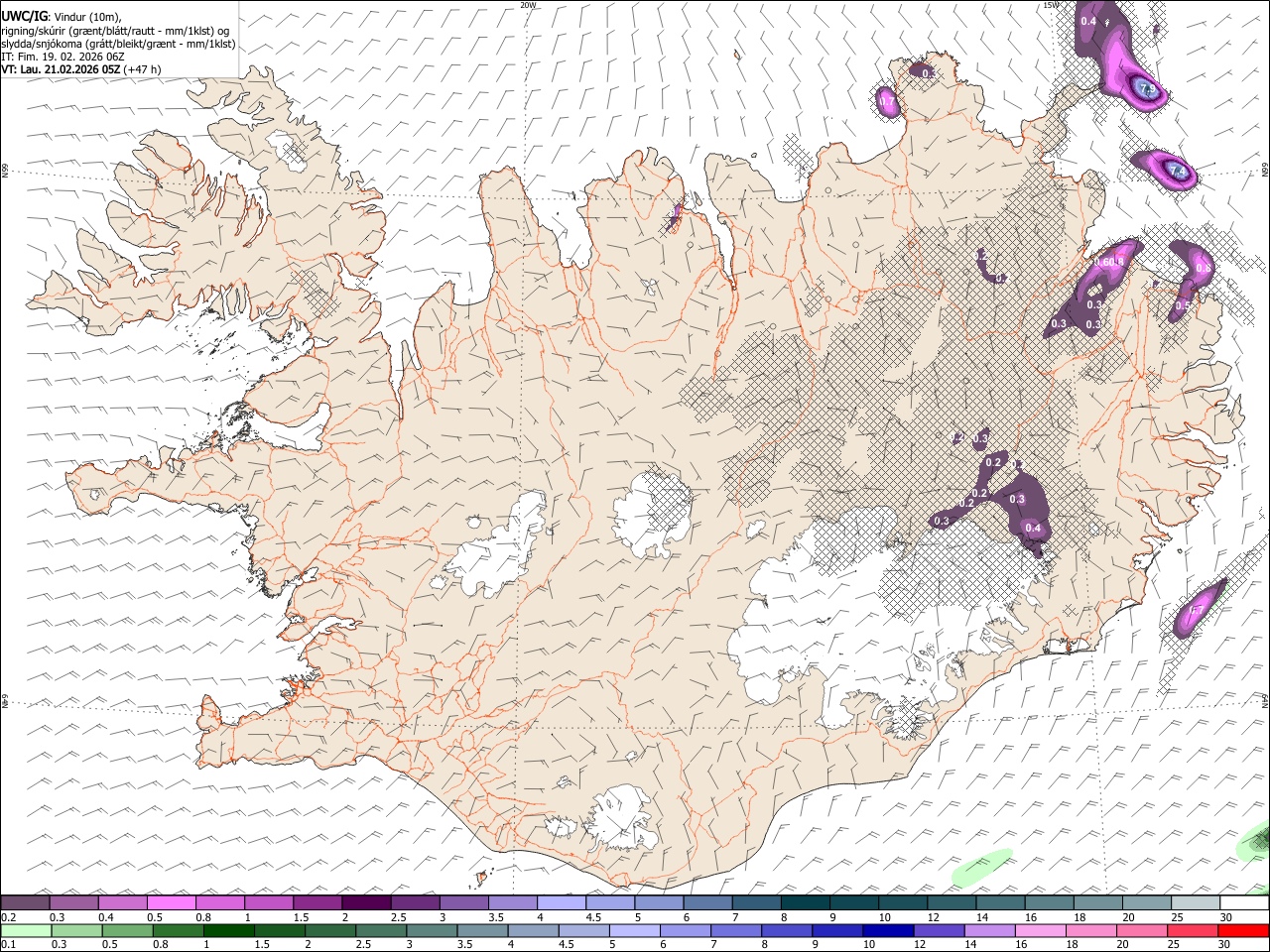Click the bottom-row gray-blue swatch labeled 4
Screen dimensions: 1270x952
point(533,931)
